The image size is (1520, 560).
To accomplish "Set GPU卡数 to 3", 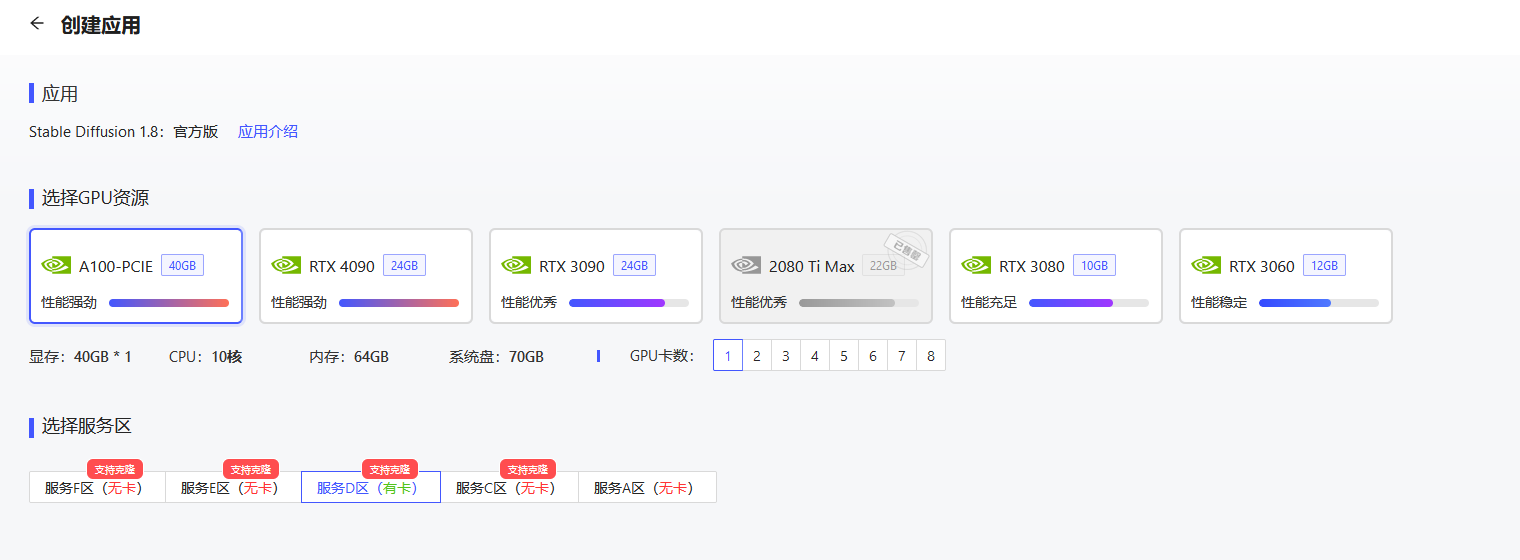I will coord(786,355).
